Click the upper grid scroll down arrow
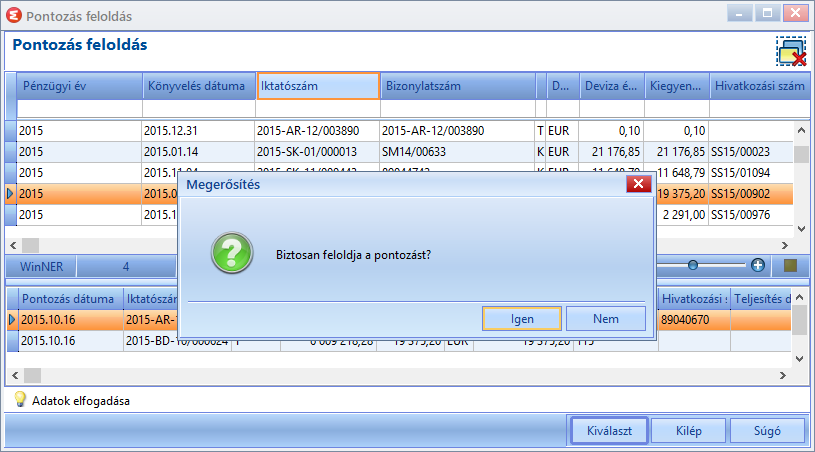 point(801,229)
